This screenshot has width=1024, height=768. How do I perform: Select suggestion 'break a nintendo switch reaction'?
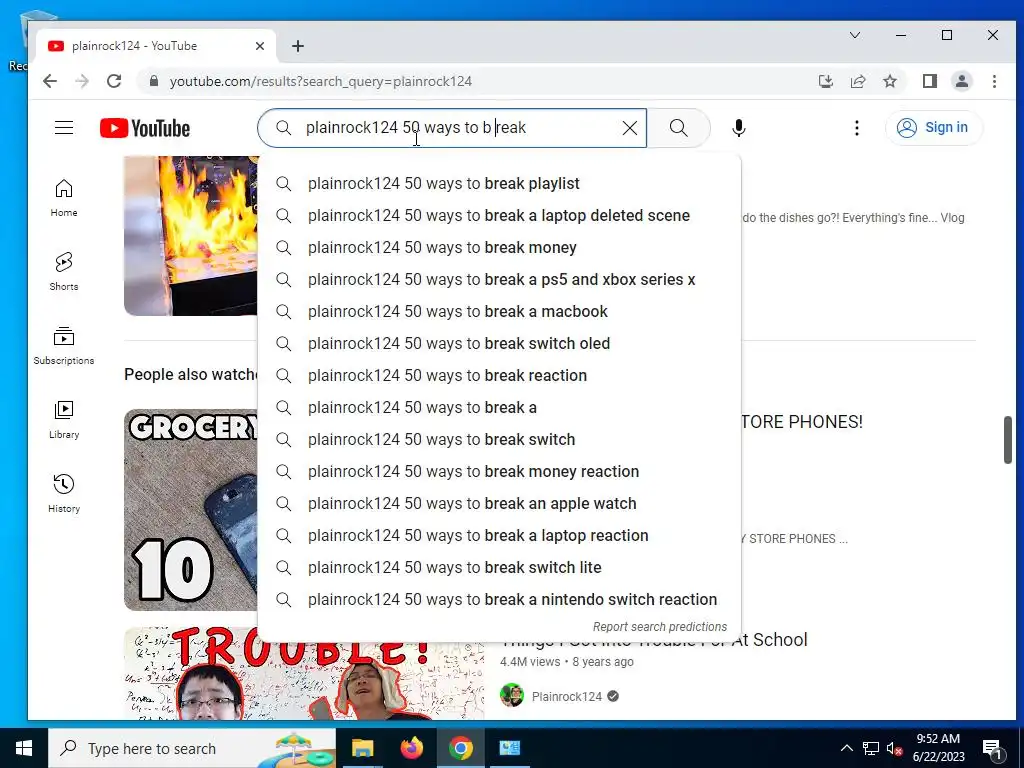[500, 600]
